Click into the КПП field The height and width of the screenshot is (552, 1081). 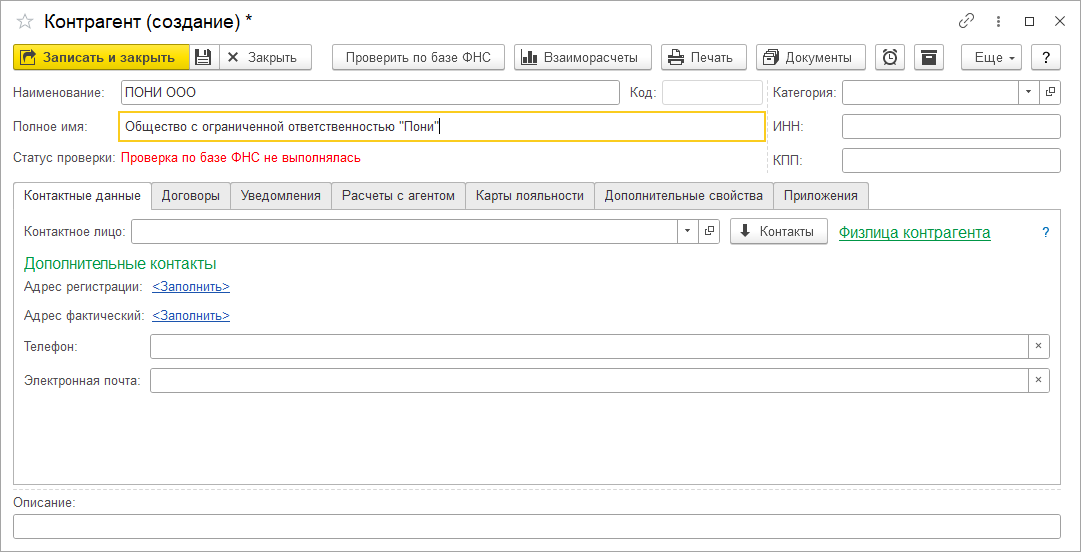point(951,160)
